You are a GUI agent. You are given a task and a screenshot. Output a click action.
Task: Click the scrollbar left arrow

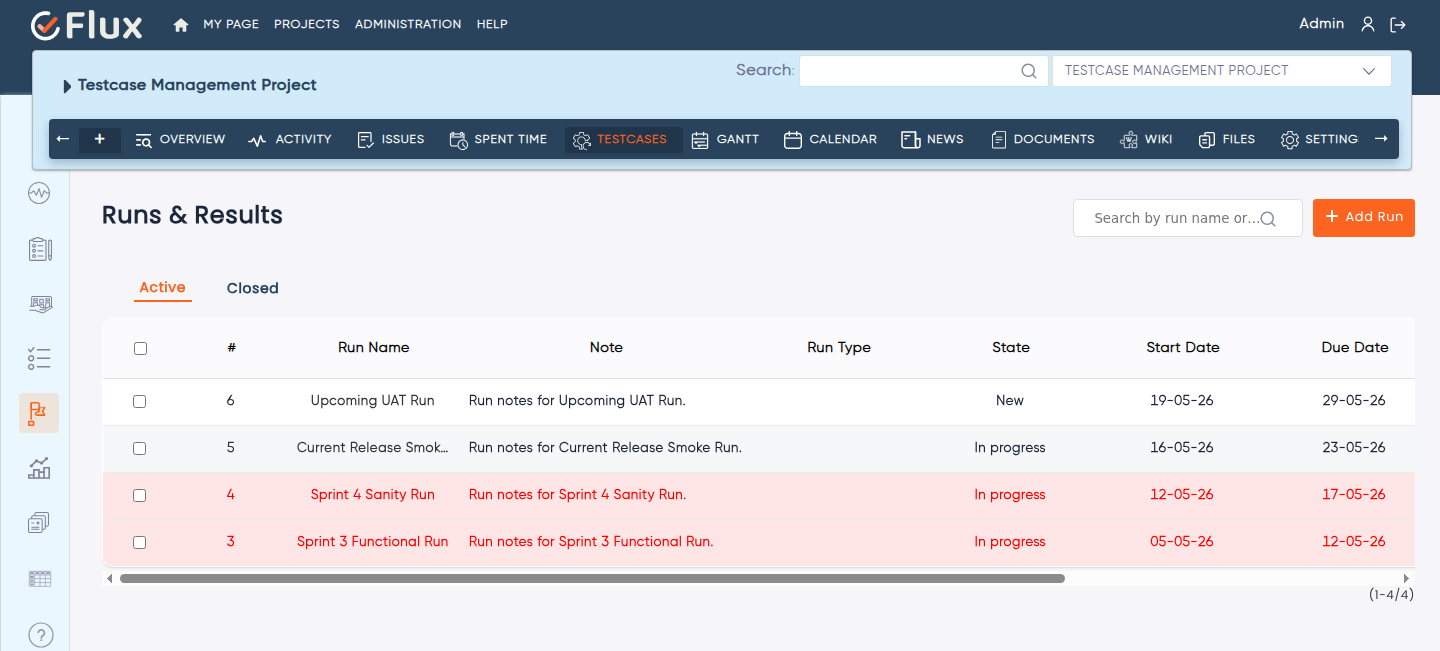pyautogui.click(x=109, y=578)
